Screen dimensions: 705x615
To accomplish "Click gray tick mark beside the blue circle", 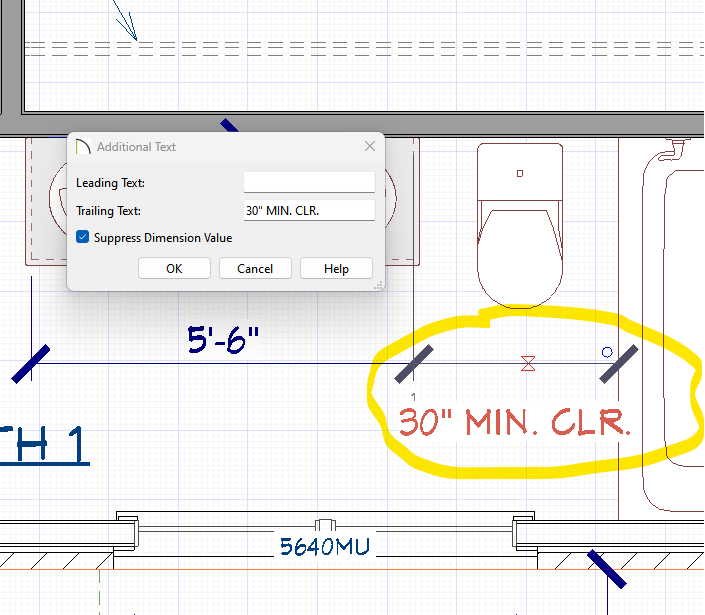I will pyautogui.click(x=618, y=365).
